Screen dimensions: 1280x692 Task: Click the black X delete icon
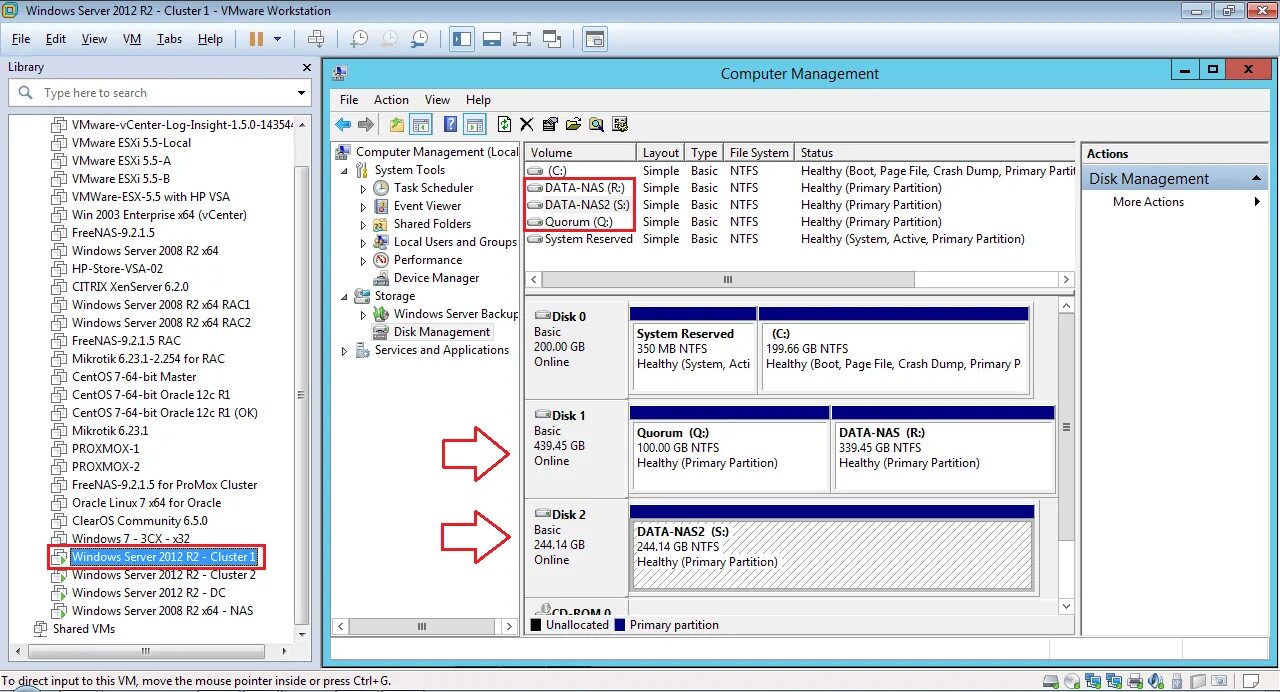pyautogui.click(x=527, y=124)
